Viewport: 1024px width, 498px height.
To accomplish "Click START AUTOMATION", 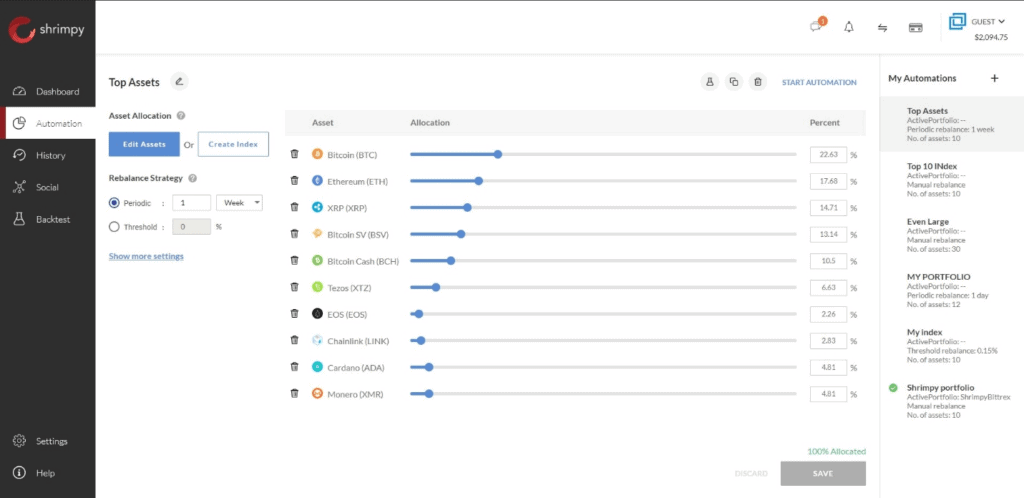I will (819, 82).
